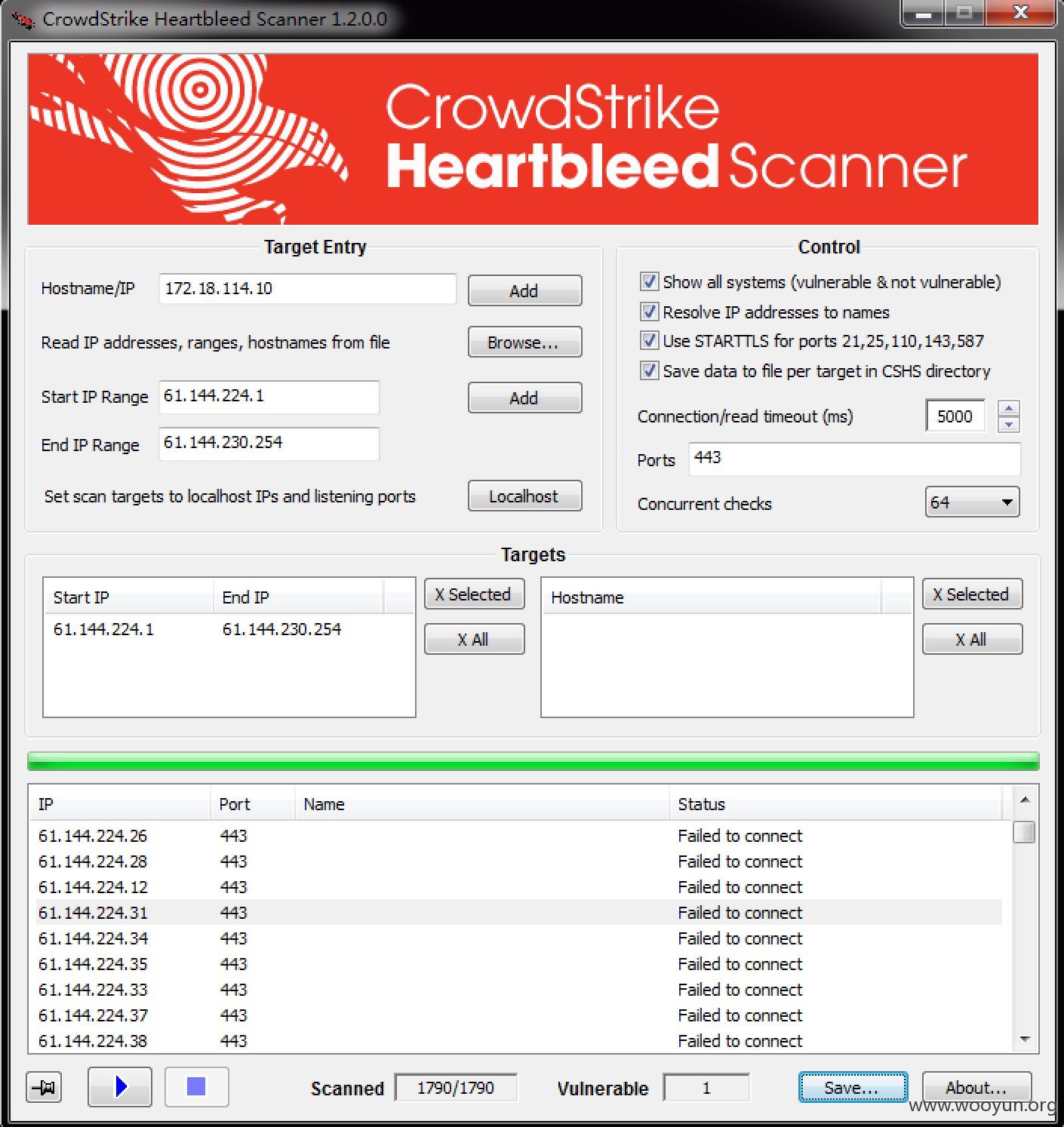Screen dimensions: 1064x1127
Task: Click the Ports input field
Action: [854, 459]
